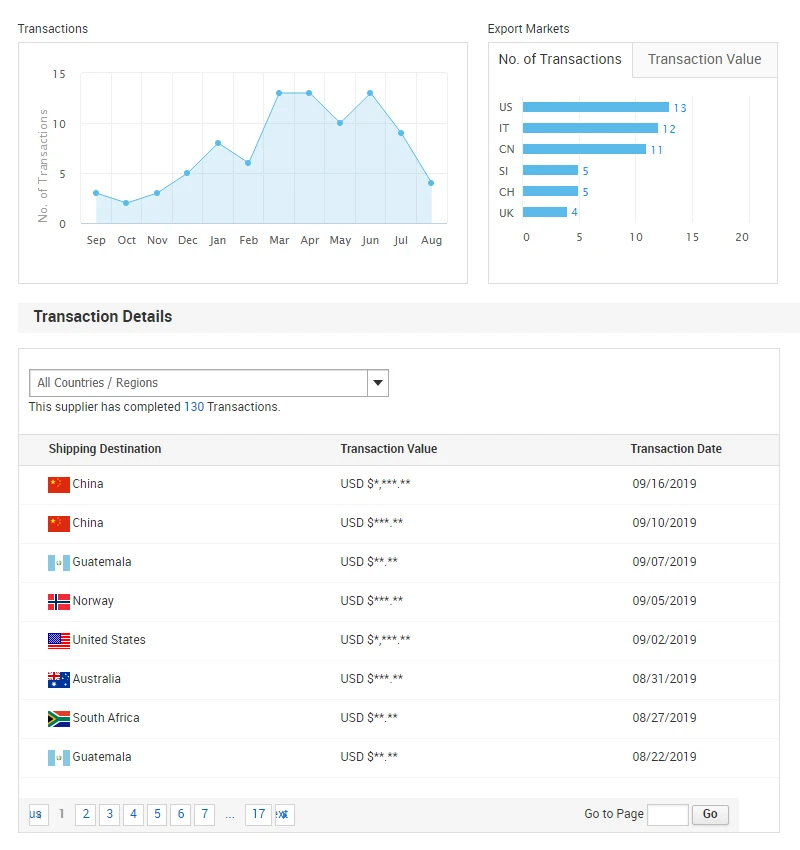The image size is (800, 850).
Task: Go to page 2 of transactions
Action: tap(86, 814)
